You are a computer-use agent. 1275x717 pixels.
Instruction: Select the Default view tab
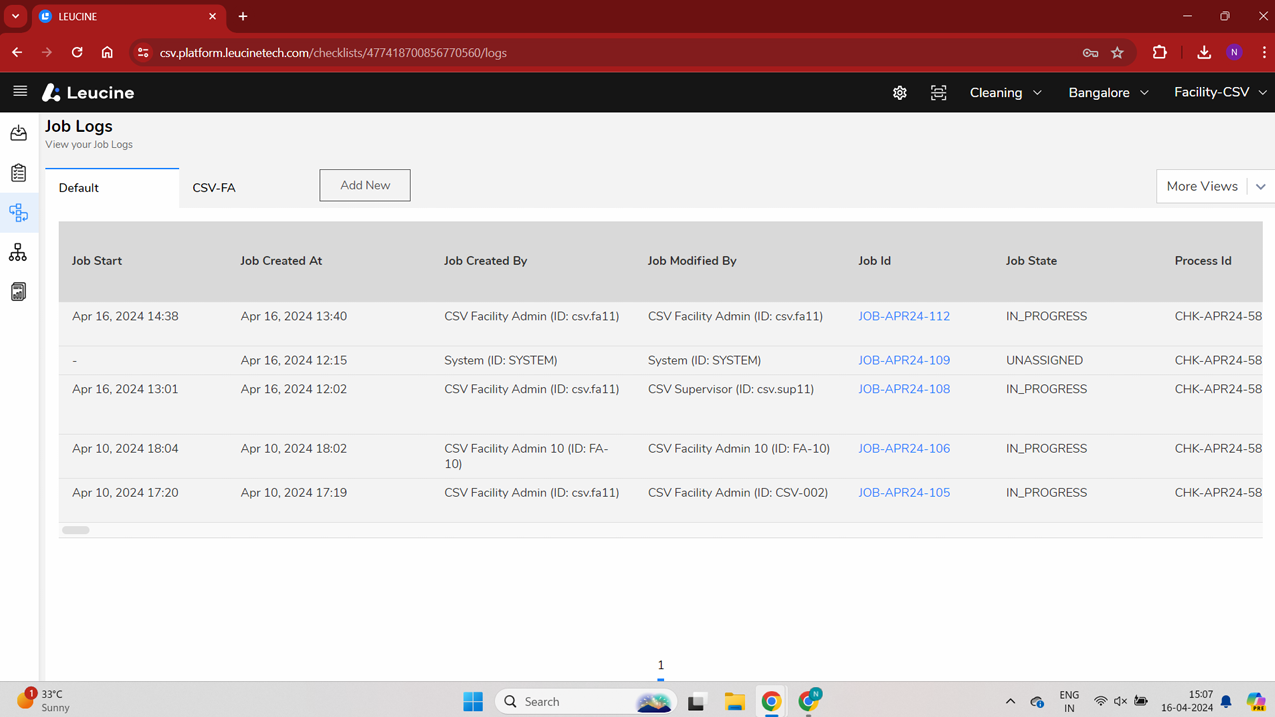pos(80,186)
